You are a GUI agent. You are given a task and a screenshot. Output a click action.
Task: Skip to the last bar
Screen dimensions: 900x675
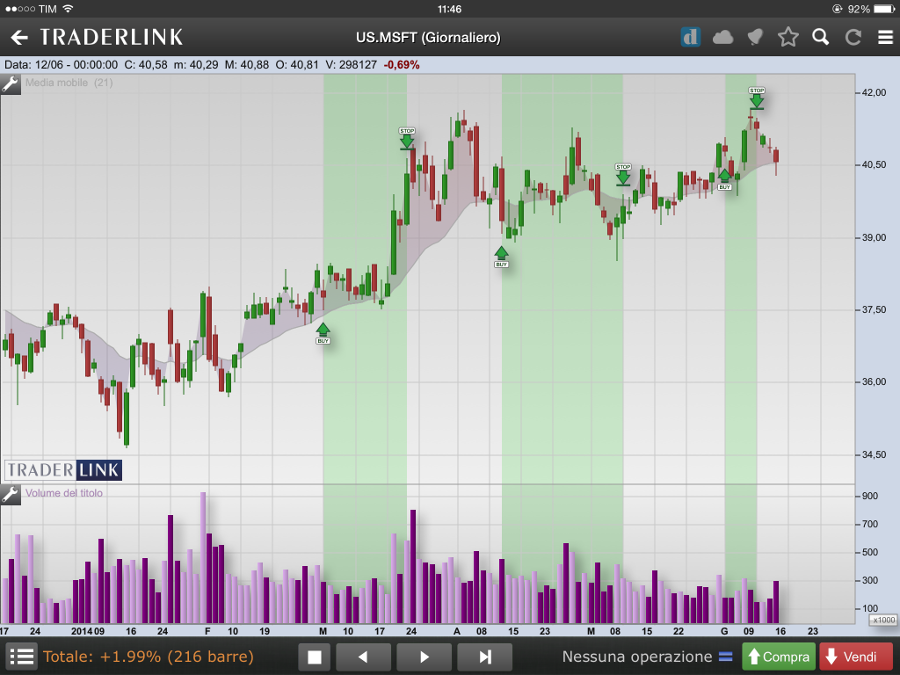485,657
